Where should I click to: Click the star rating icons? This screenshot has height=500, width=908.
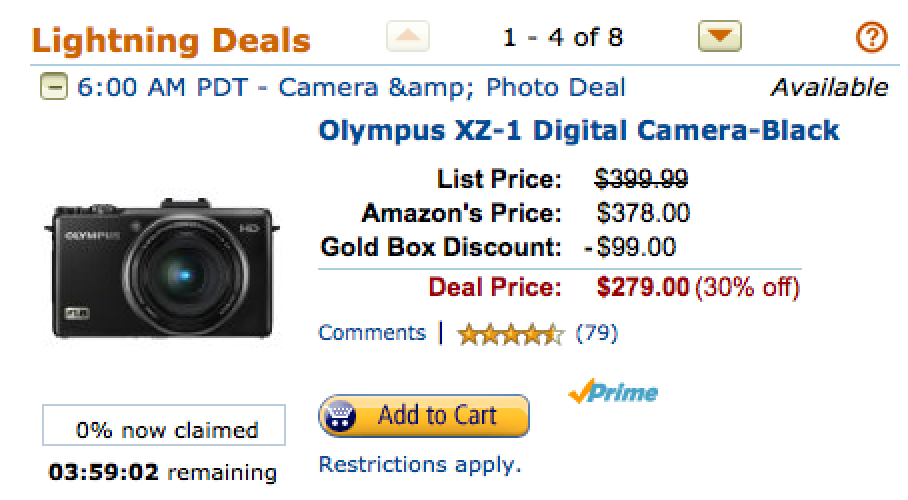510,334
